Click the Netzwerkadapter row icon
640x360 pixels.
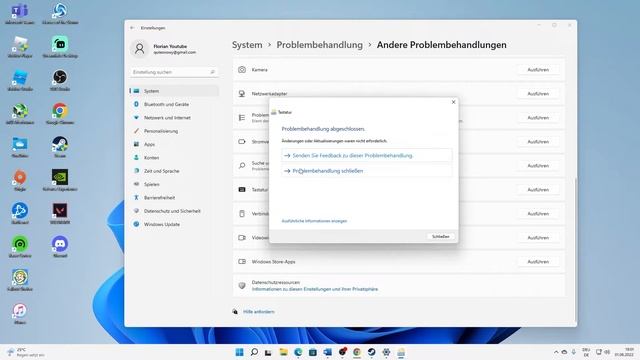click(x=242, y=94)
